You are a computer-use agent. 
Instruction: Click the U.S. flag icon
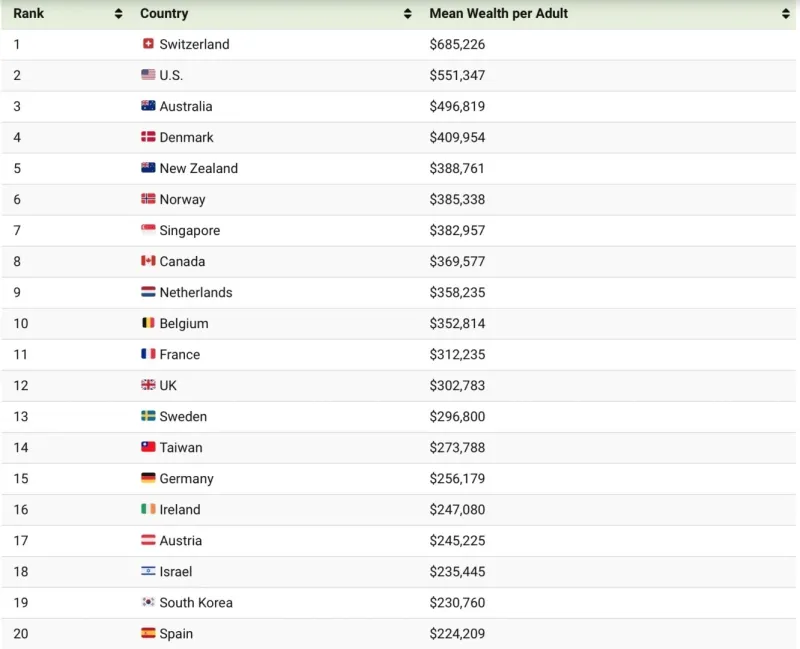[148, 74]
